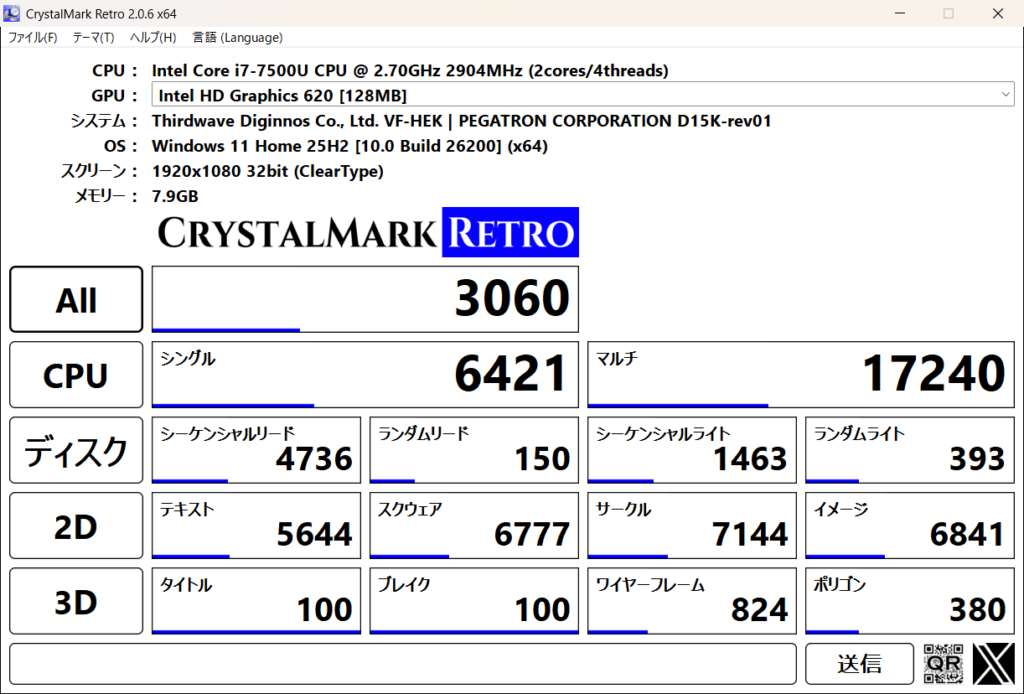
Task: Start the CPU benchmark button
Action: tap(76, 375)
